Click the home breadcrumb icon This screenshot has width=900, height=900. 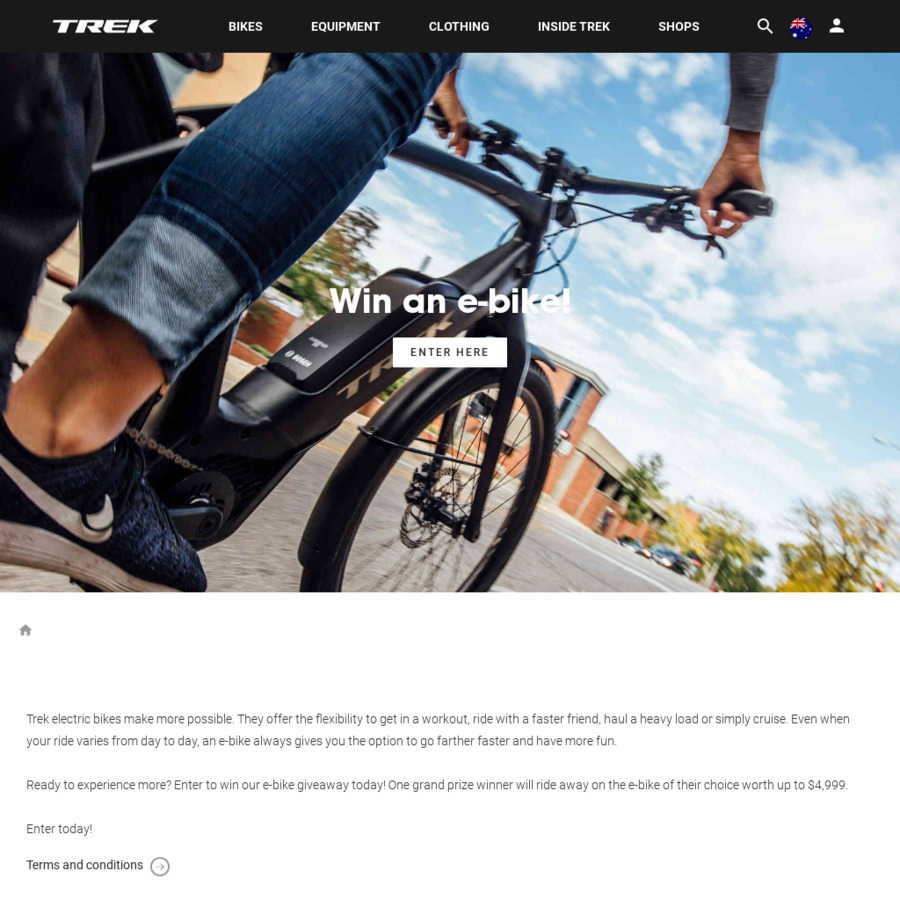click(25, 630)
